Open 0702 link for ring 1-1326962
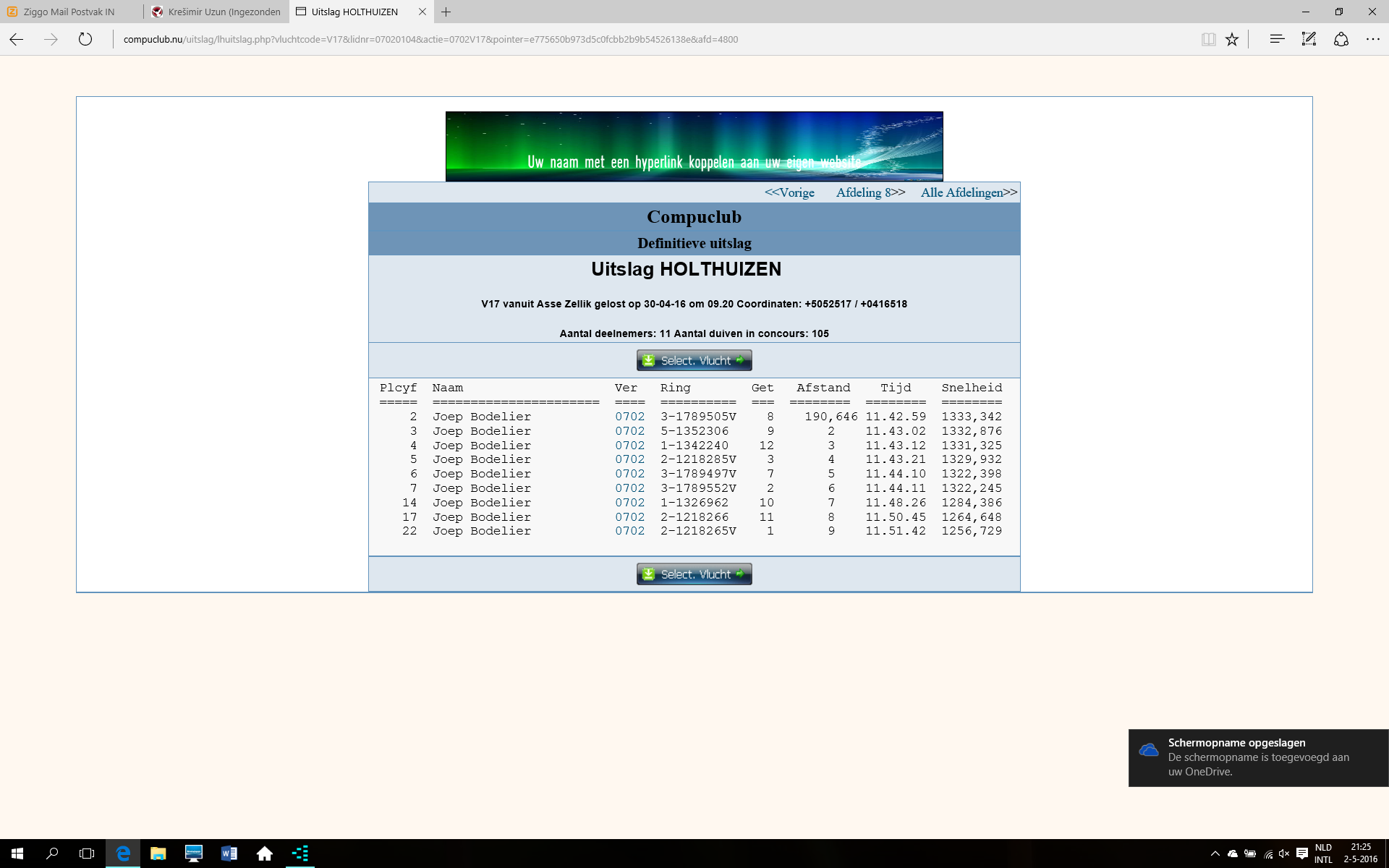Screen dimensions: 1389x868 (x=629, y=503)
